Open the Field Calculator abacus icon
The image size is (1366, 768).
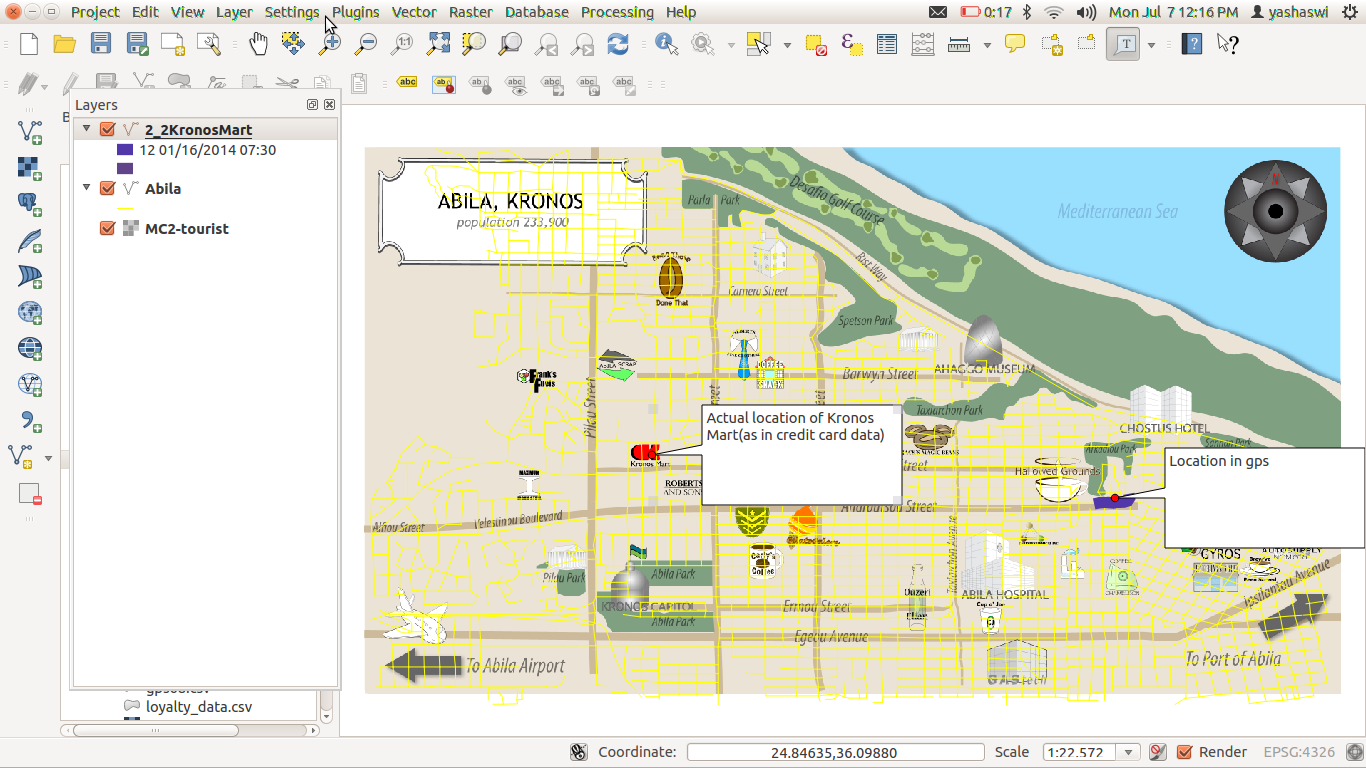923,44
